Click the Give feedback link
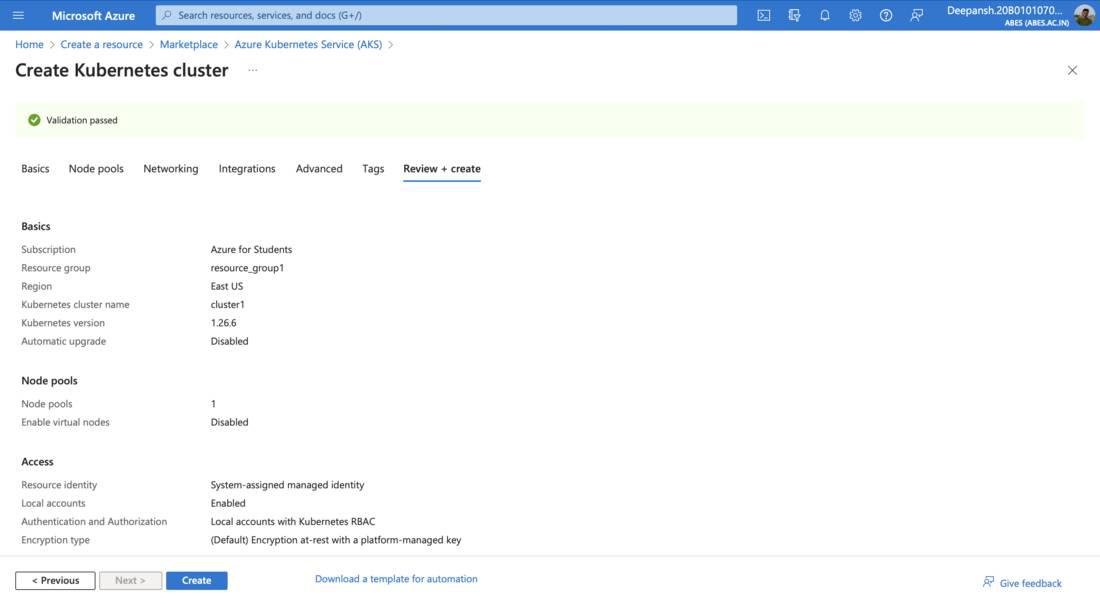Screen dimensions: 1100x606 [1031, 583]
